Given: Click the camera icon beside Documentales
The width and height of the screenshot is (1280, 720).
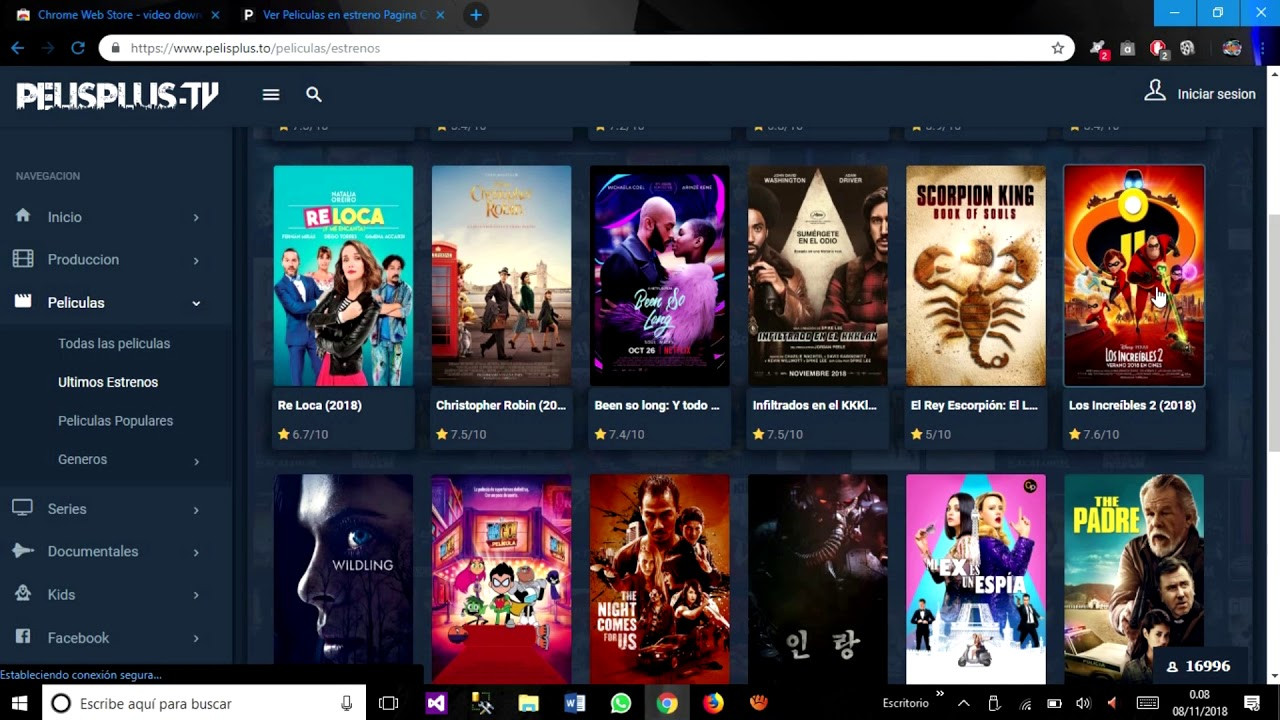Looking at the screenshot, I should pyautogui.click(x=23, y=551).
